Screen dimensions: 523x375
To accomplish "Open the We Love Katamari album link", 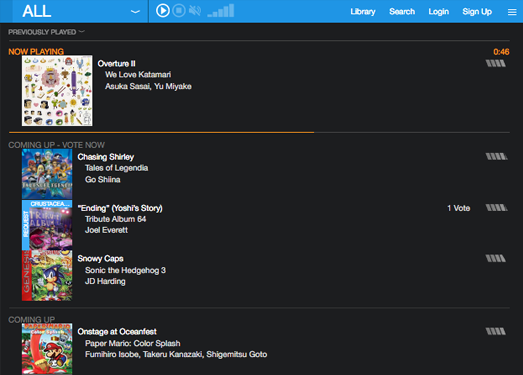I will click(138, 74).
